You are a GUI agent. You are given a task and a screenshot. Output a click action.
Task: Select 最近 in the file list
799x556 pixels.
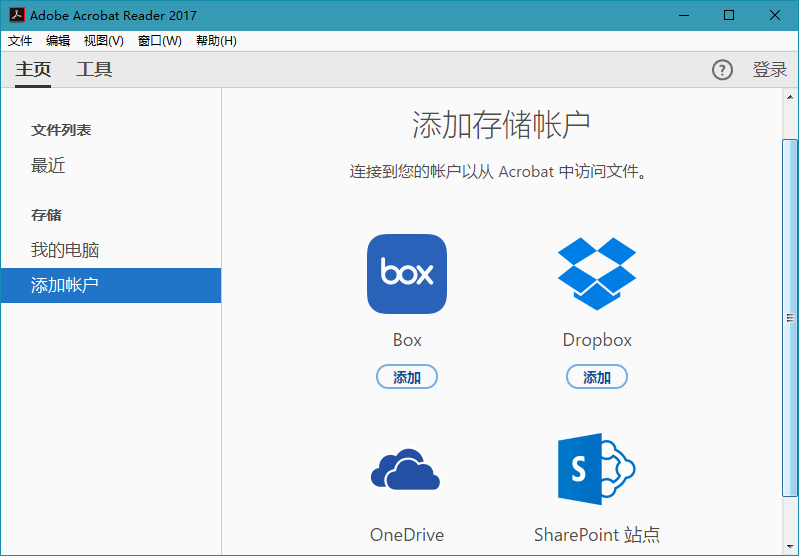tap(48, 166)
